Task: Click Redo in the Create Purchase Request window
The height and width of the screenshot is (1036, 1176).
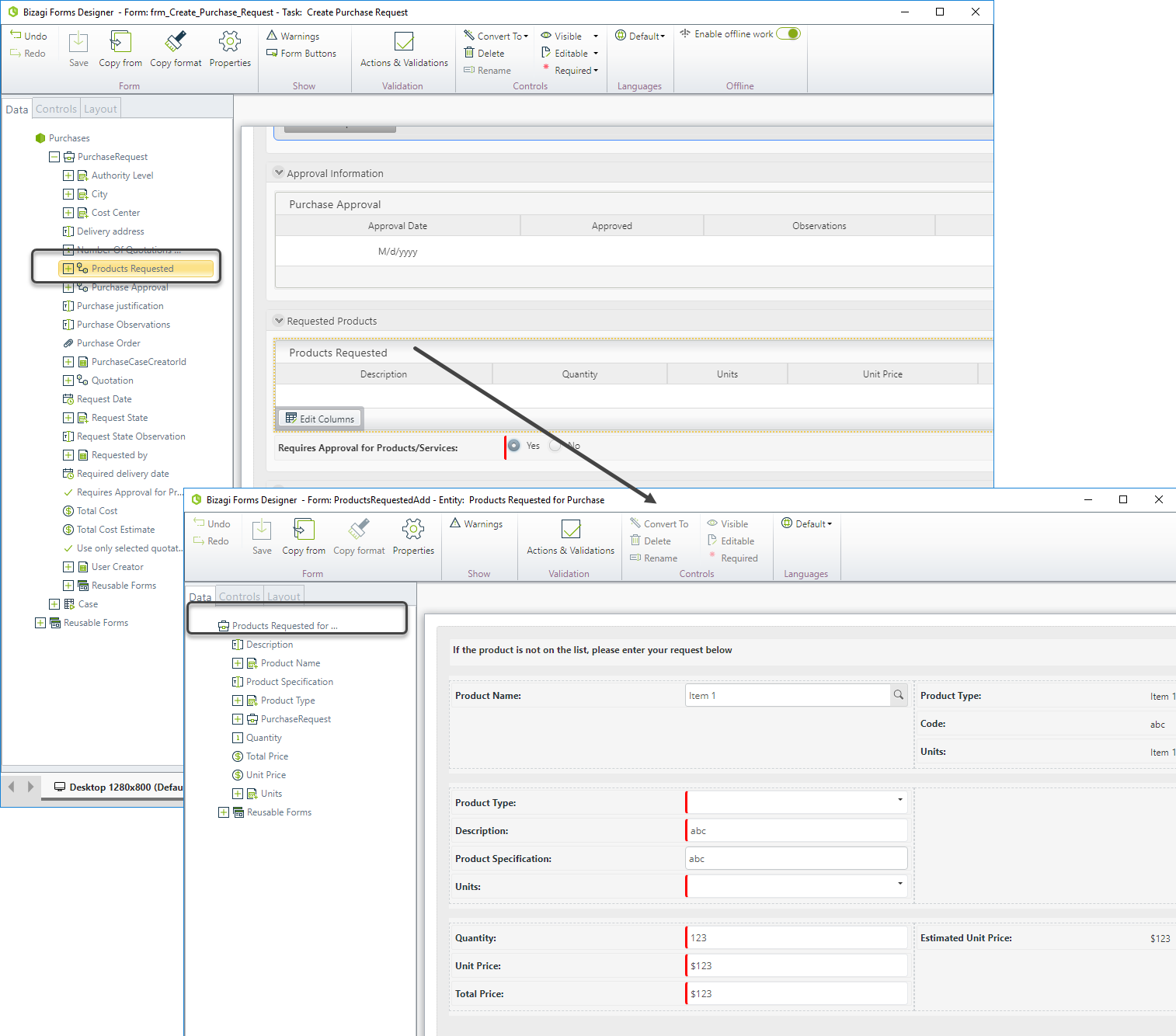Action: point(28,54)
